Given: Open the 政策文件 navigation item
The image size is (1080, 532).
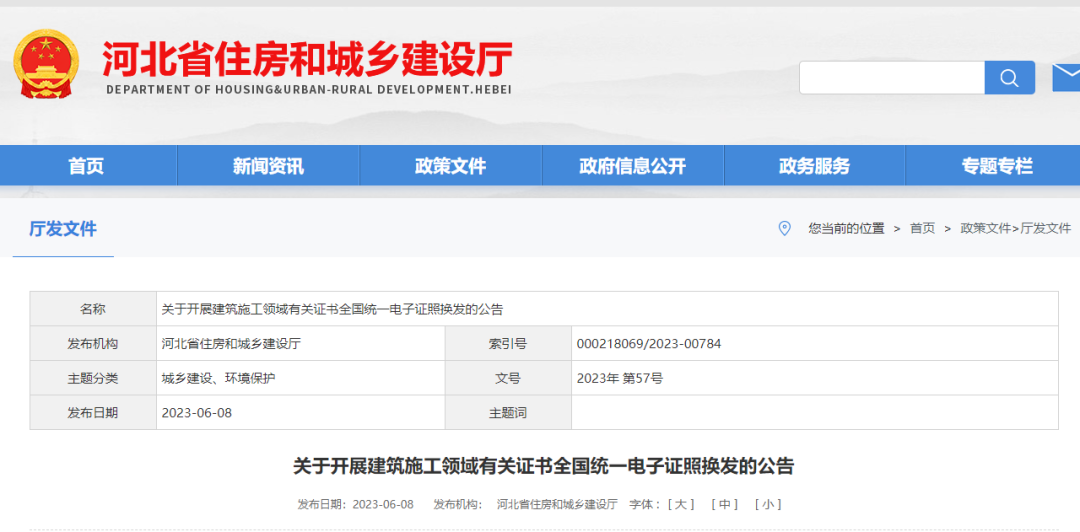Looking at the screenshot, I should (450, 166).
